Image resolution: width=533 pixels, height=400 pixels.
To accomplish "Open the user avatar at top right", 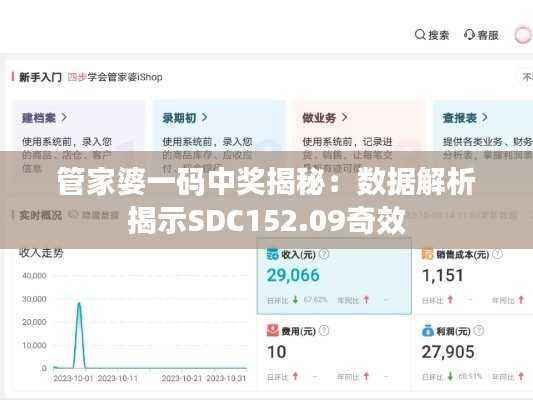I will point(523,35).
